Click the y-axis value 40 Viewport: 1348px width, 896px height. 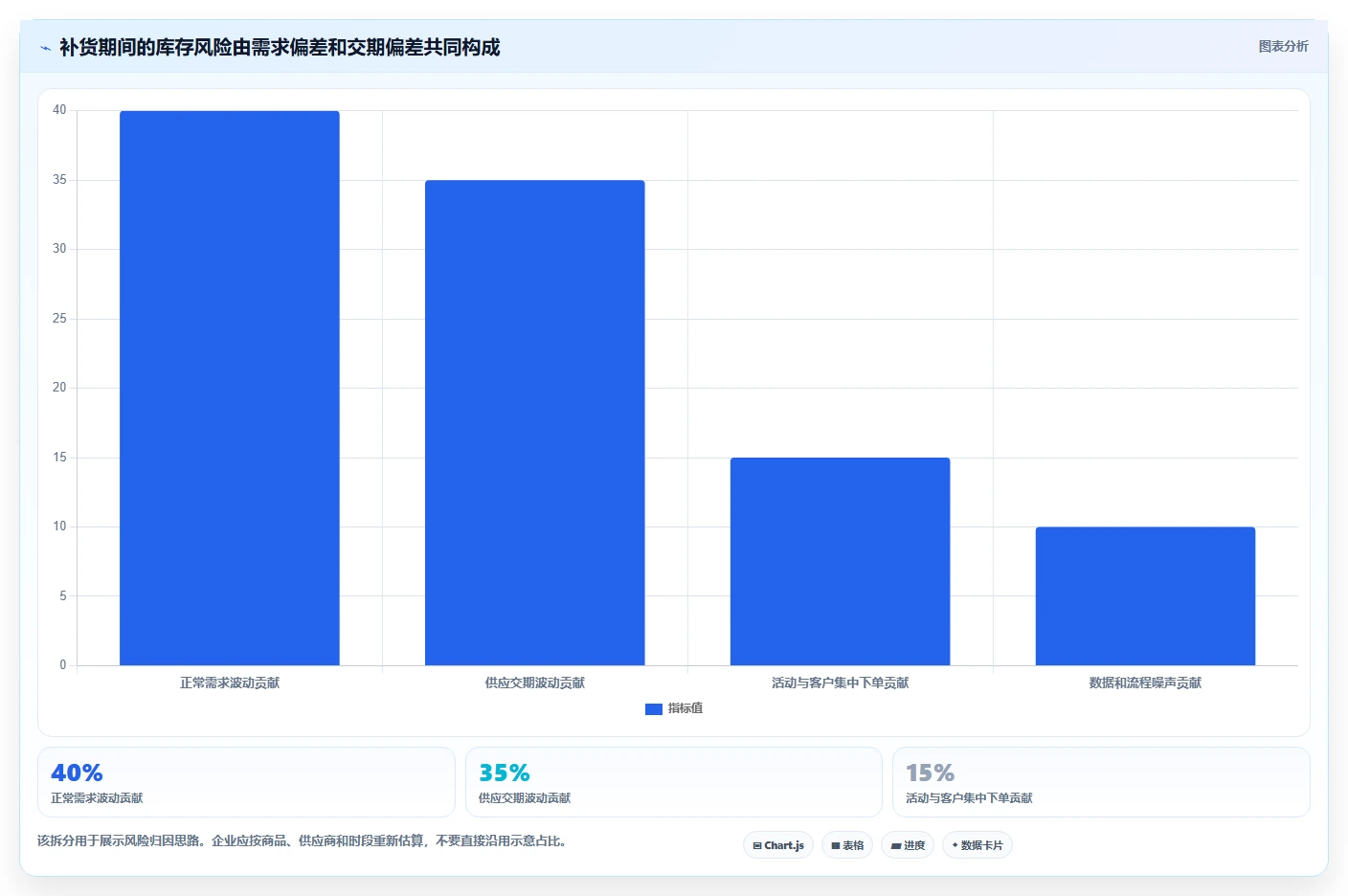click(x=59, y=110)
